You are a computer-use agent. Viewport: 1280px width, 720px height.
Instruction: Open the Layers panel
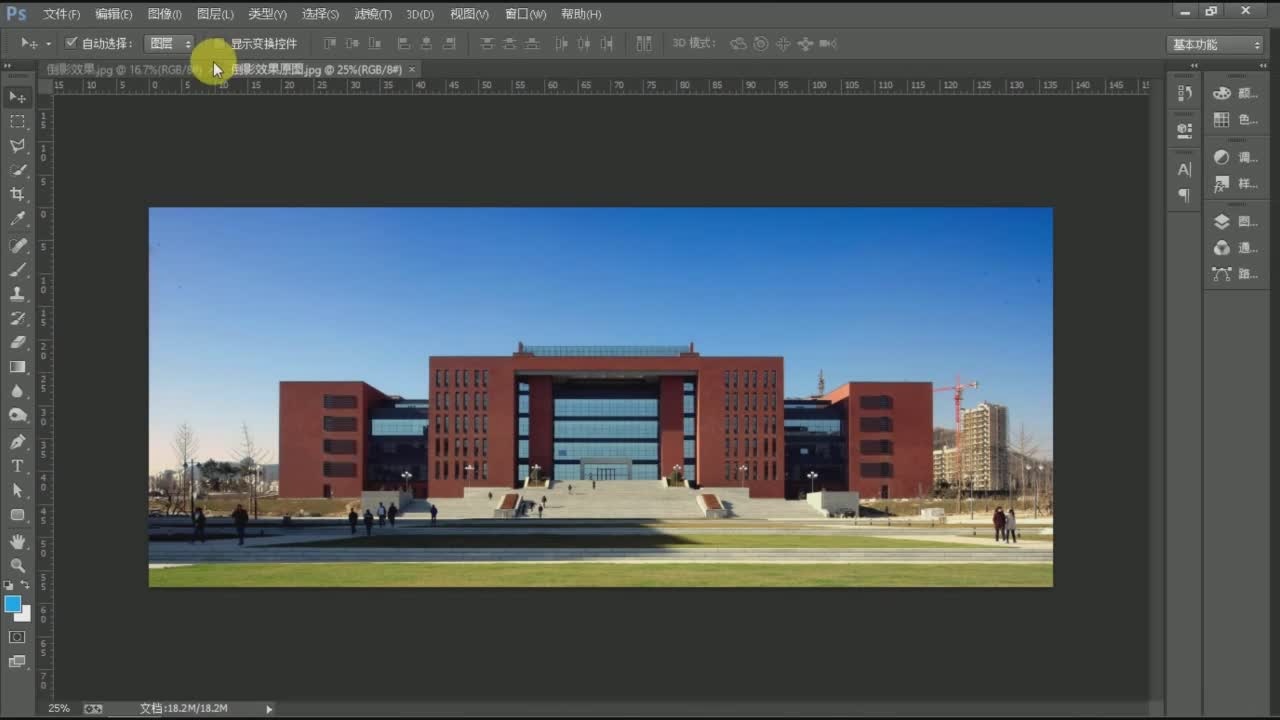point(1236,222)
